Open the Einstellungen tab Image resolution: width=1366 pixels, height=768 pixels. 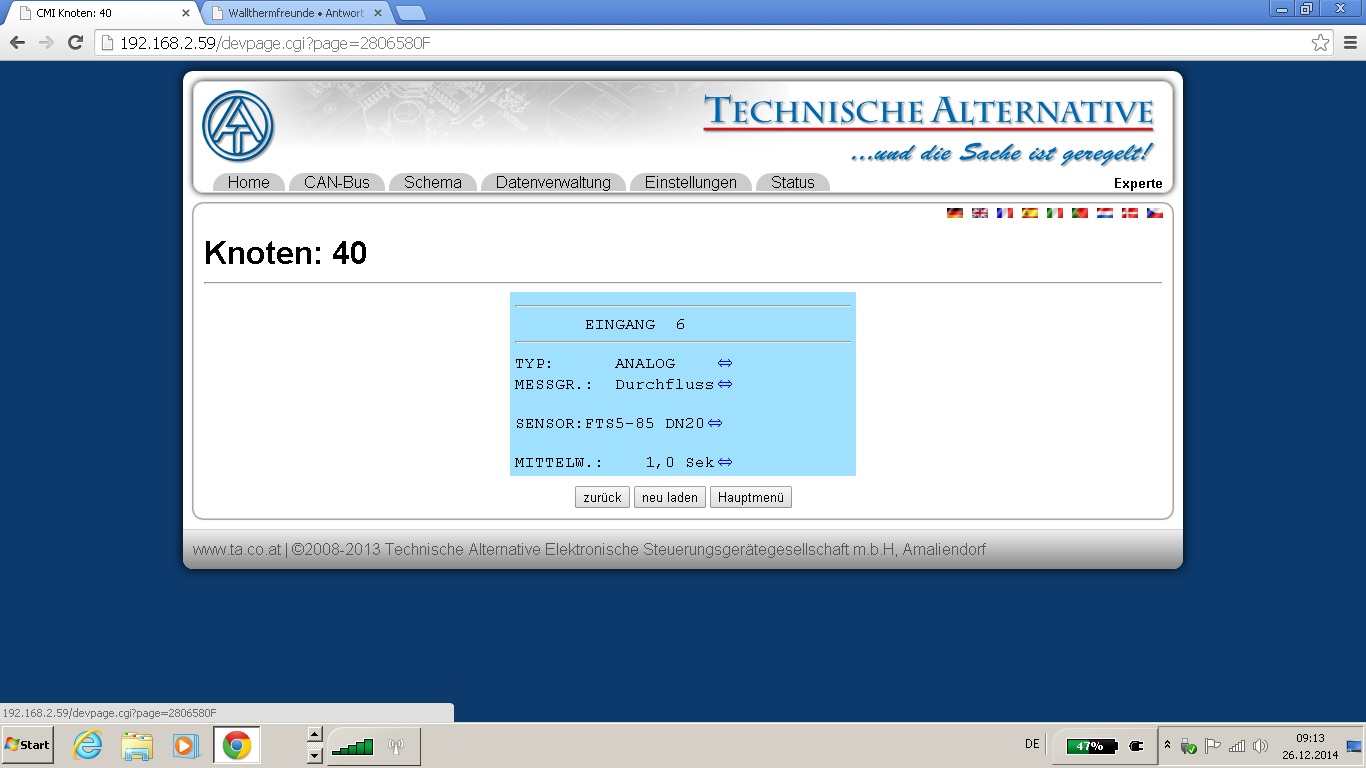690,182
